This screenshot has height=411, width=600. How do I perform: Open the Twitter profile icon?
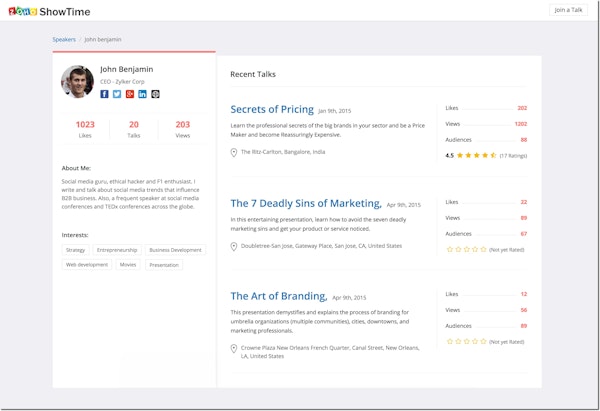[x=117, y=94]
